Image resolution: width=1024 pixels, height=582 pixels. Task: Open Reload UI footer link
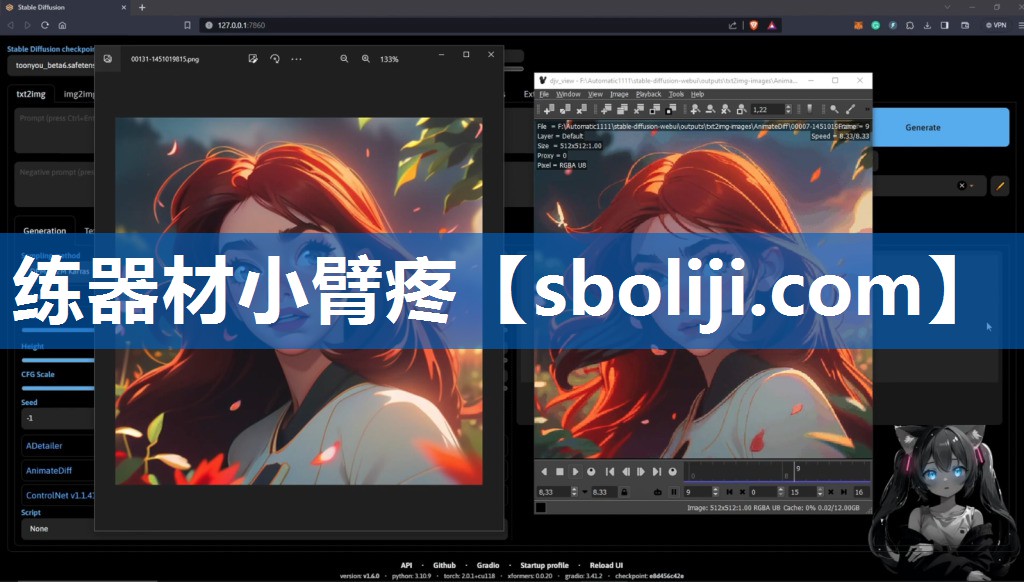click(606, 565)
